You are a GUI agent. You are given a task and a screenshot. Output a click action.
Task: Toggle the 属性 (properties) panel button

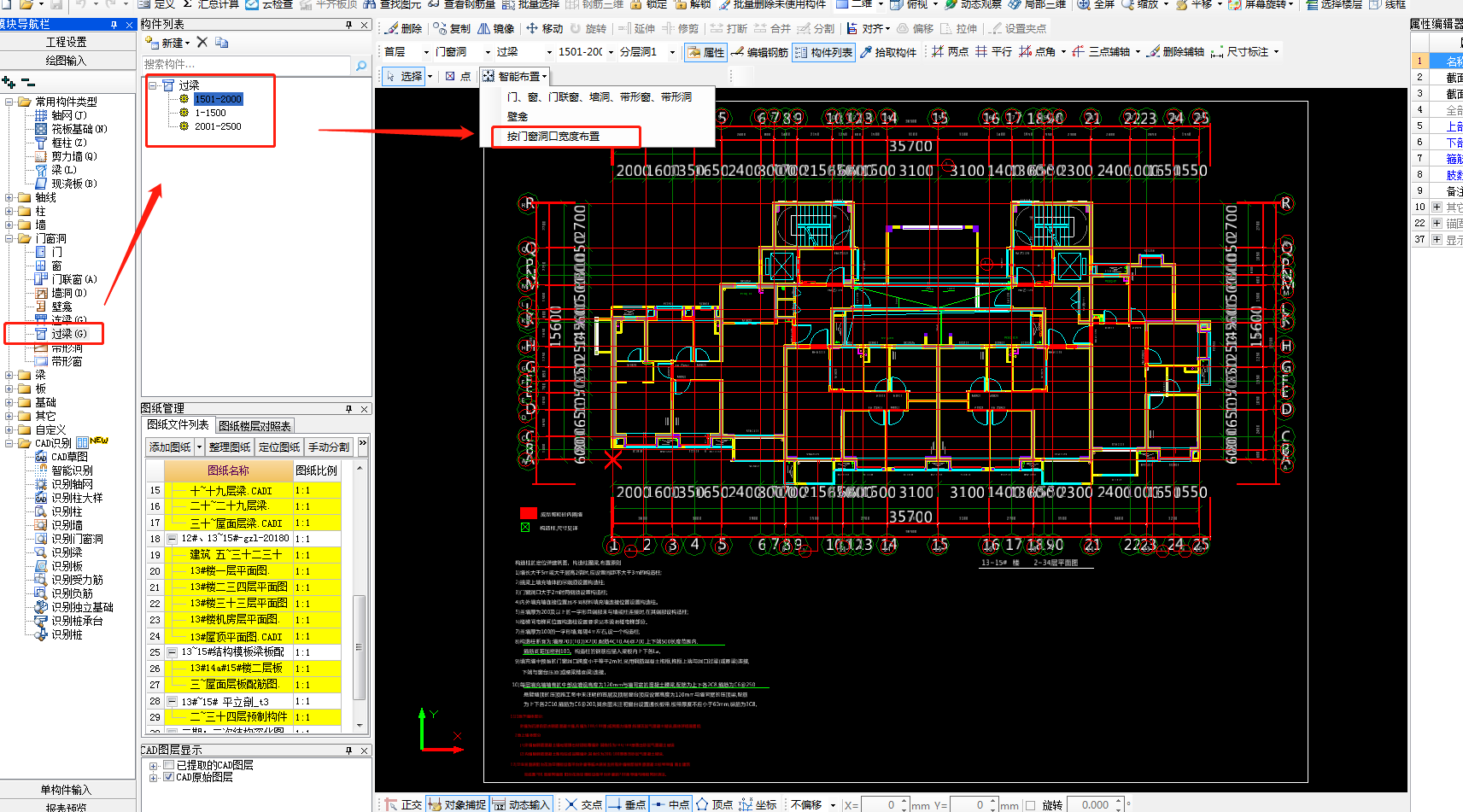[x=705, y=52]
